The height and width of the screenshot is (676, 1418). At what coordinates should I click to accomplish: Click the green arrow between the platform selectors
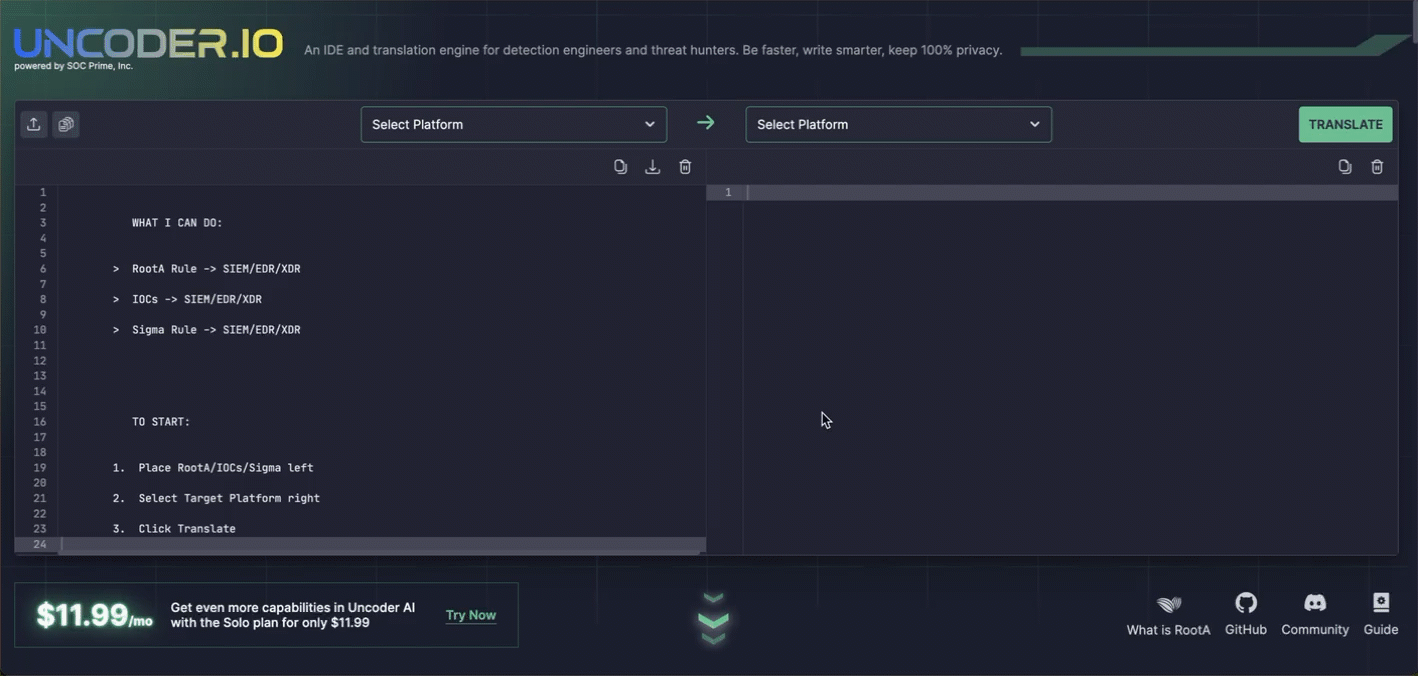tap(706, 123)
